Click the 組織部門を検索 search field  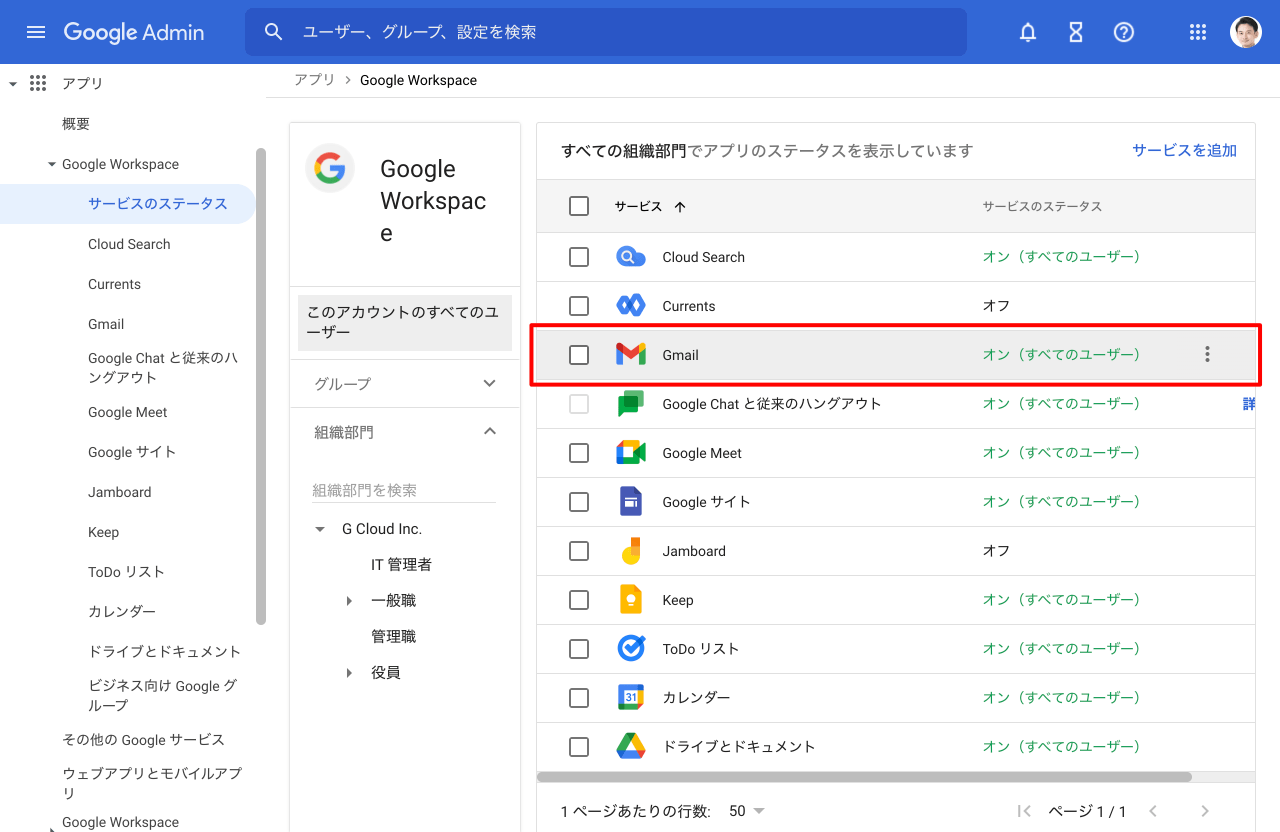[x=403, y=490]
